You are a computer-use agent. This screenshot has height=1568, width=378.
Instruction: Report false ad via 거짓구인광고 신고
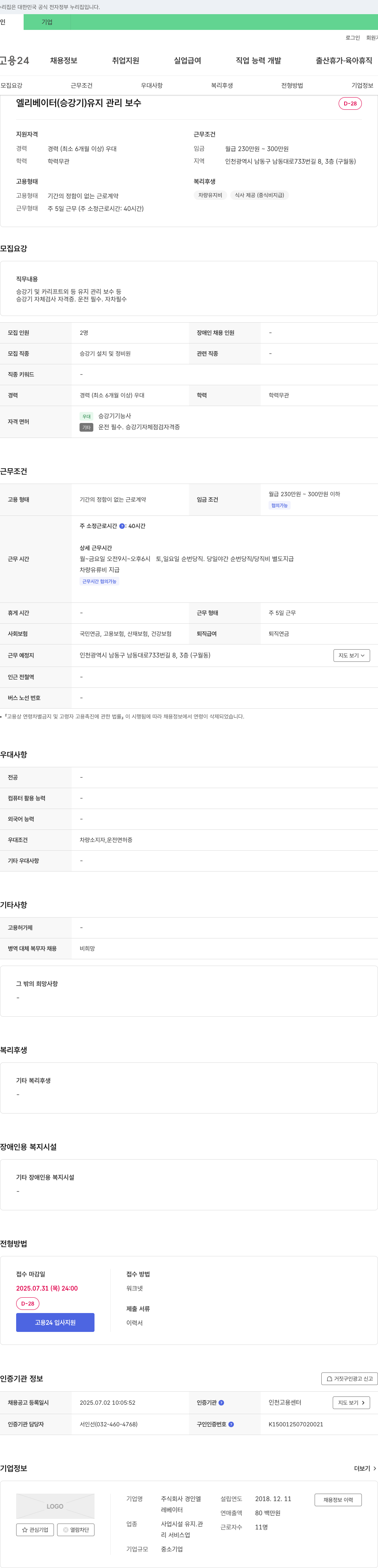click(349, 1379)
